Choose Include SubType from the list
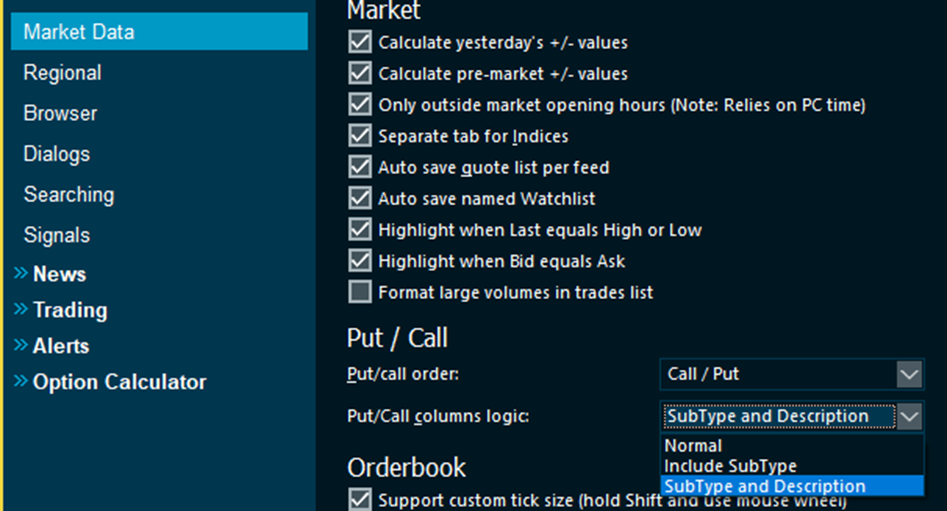This screenshot has height=511, width=947. pos(730,466)
